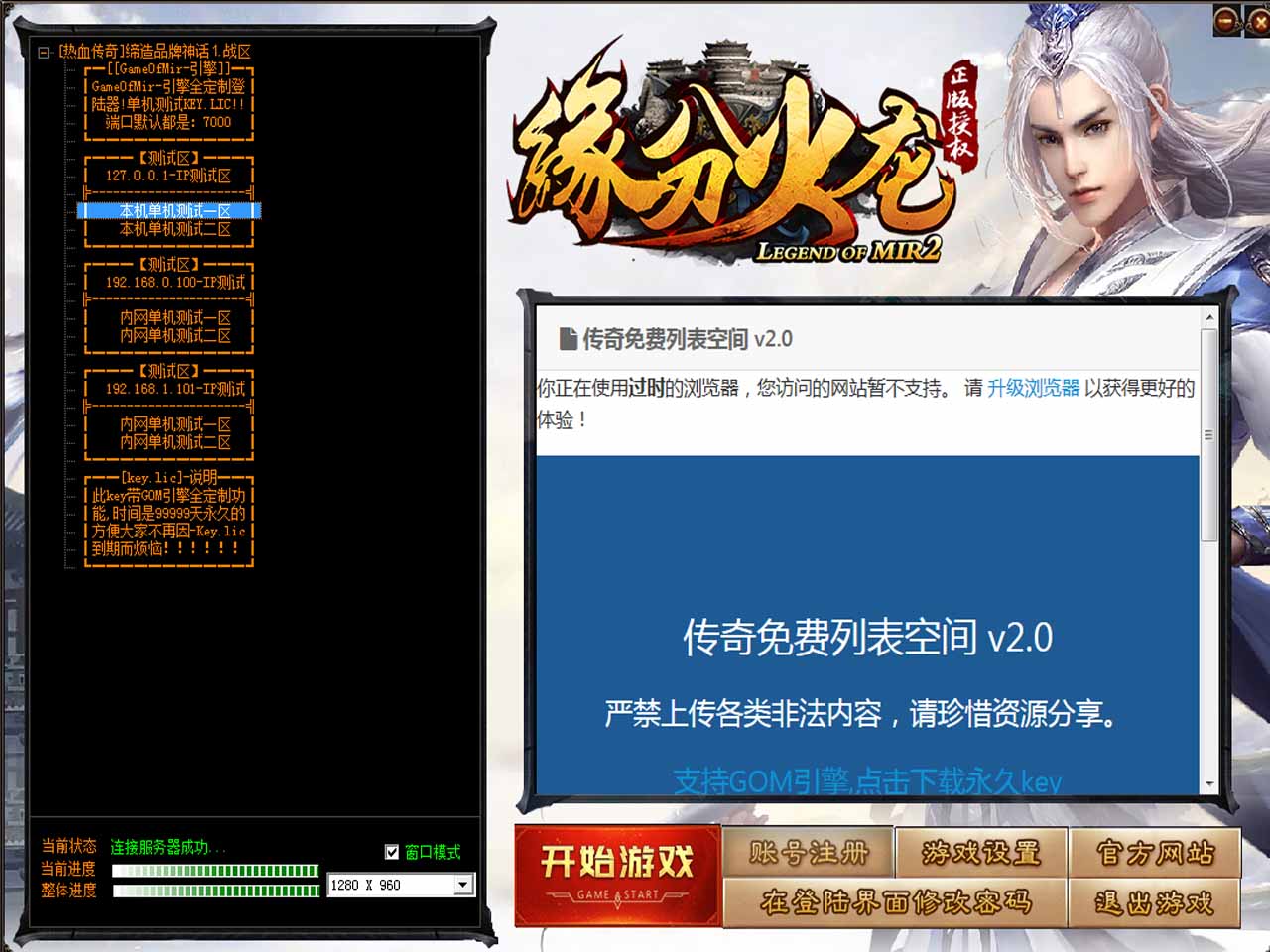The width and height of the screenshot is (1270, 952).
Task: Close the launcher with the orange X icon
Action: pos(1258,20)
